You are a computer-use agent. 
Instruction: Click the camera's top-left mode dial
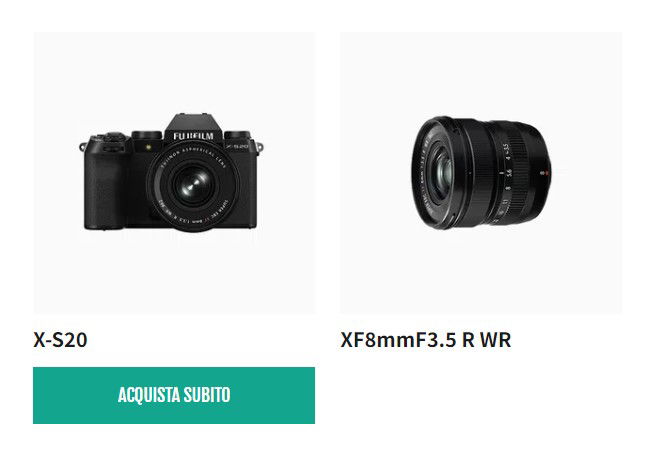113,137
